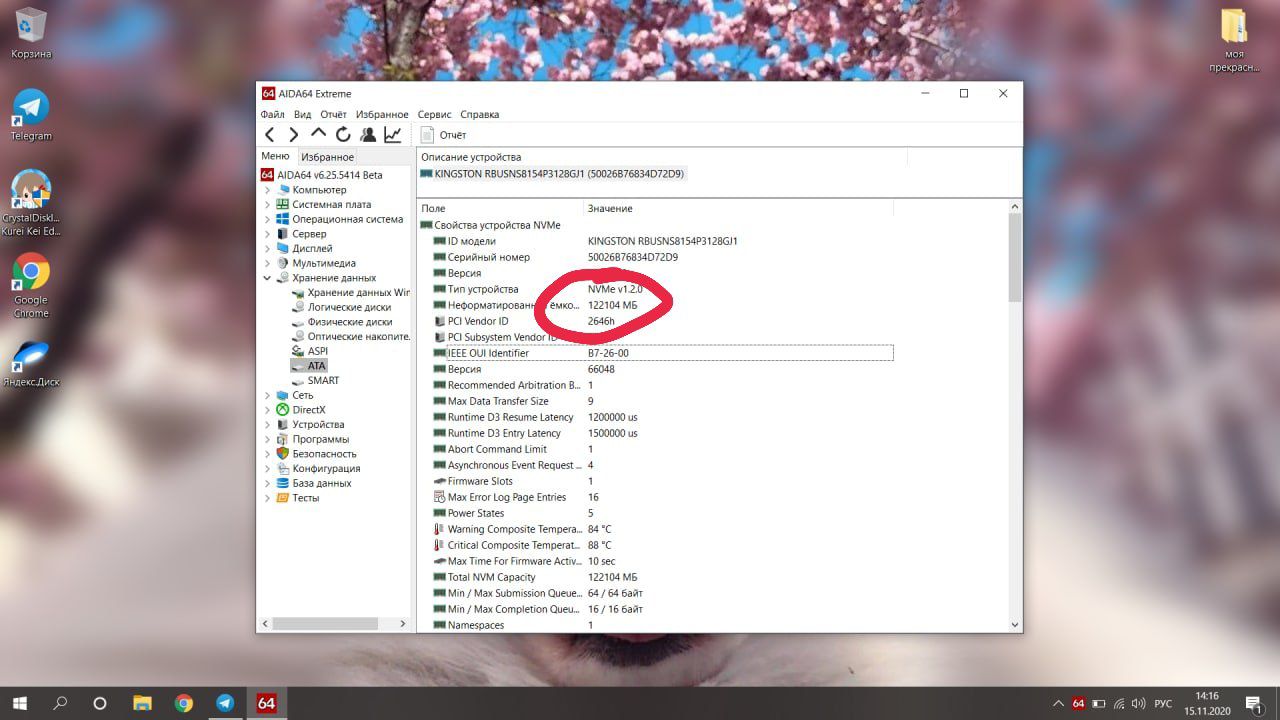This screenshot has width=1280, height=720.
Task: Click the Устройства icon in the tree
Action: point(283,424)
